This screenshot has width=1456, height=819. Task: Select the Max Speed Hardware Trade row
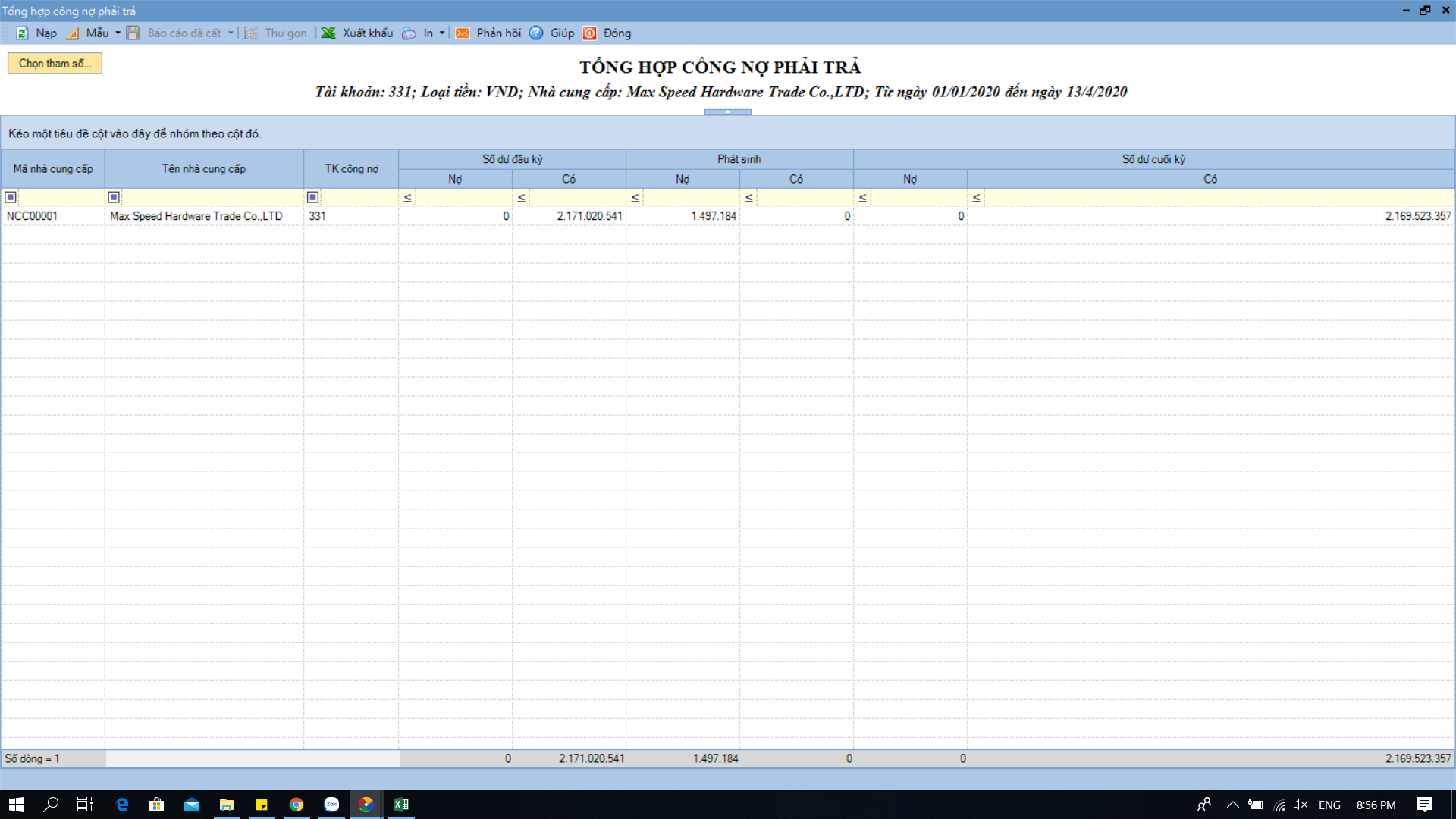coord(196,216)
